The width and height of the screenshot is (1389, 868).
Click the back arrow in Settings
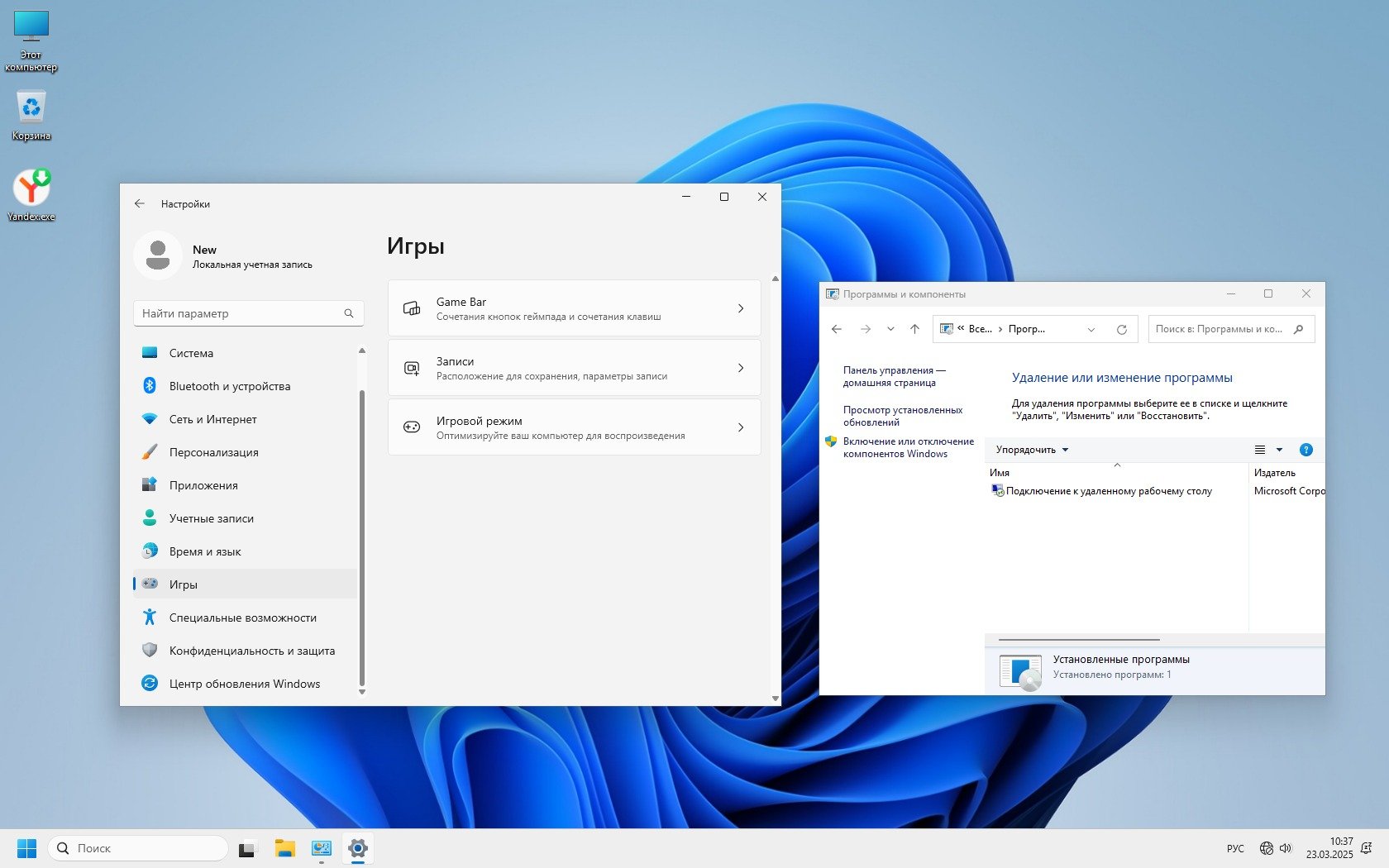tap(140, 203)
